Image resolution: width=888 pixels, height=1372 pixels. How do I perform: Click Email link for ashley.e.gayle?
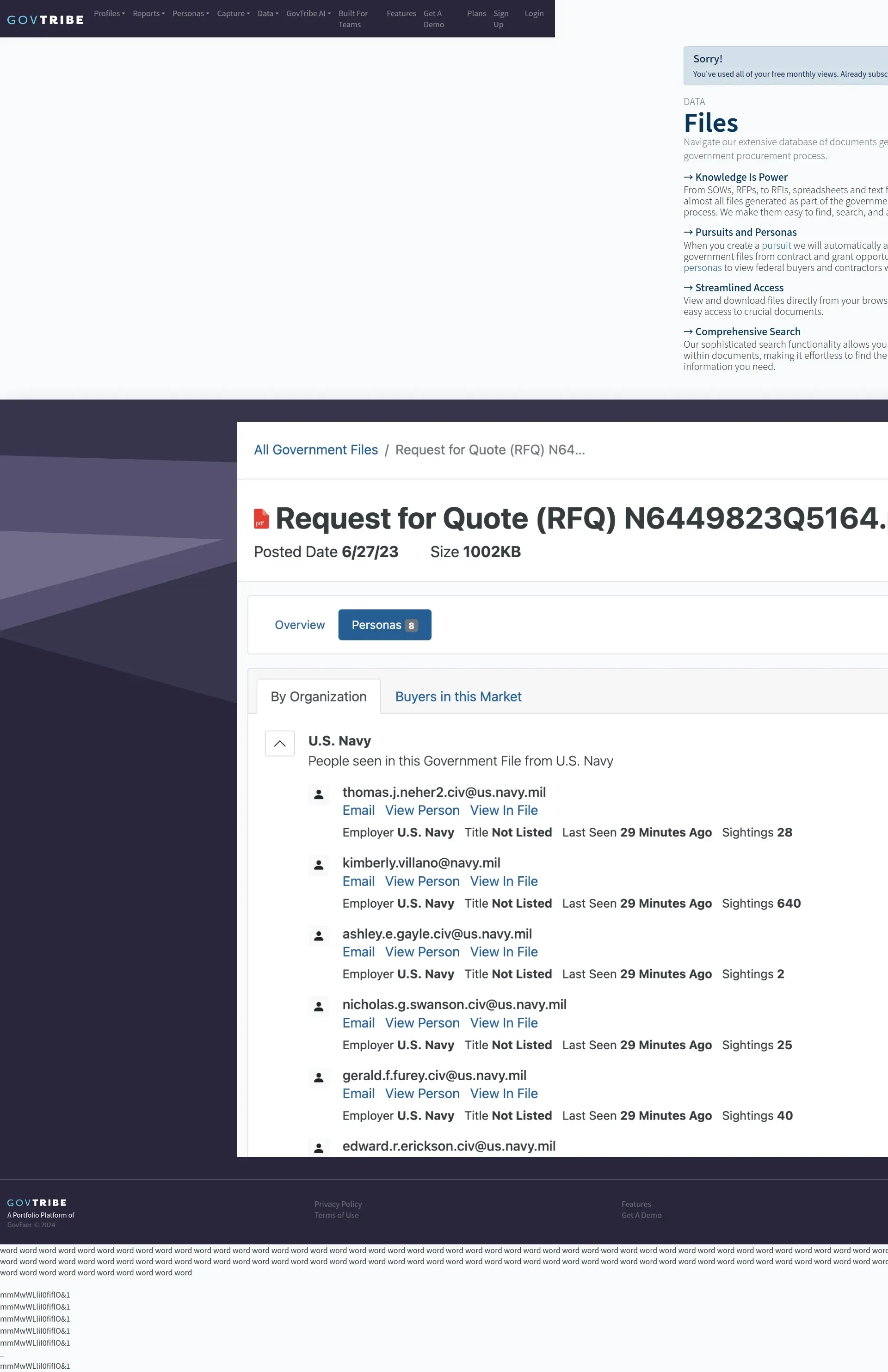coord(358,952)
